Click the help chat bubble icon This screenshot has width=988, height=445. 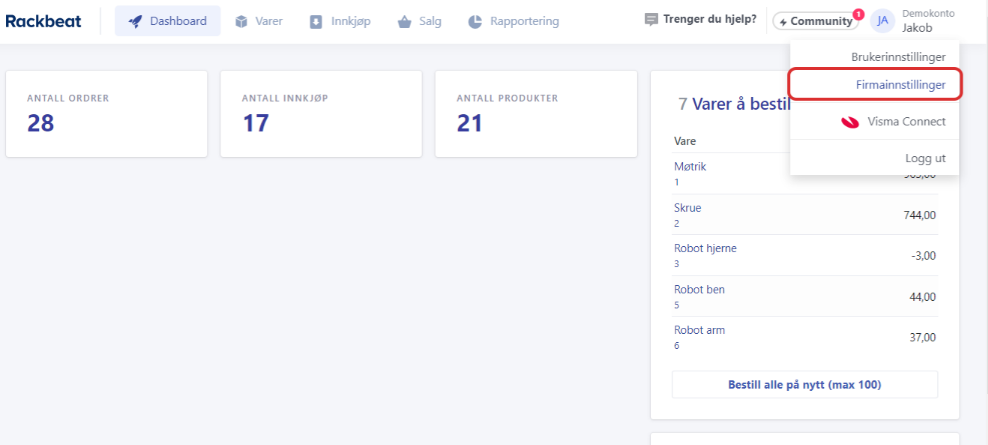pos(651,20)
